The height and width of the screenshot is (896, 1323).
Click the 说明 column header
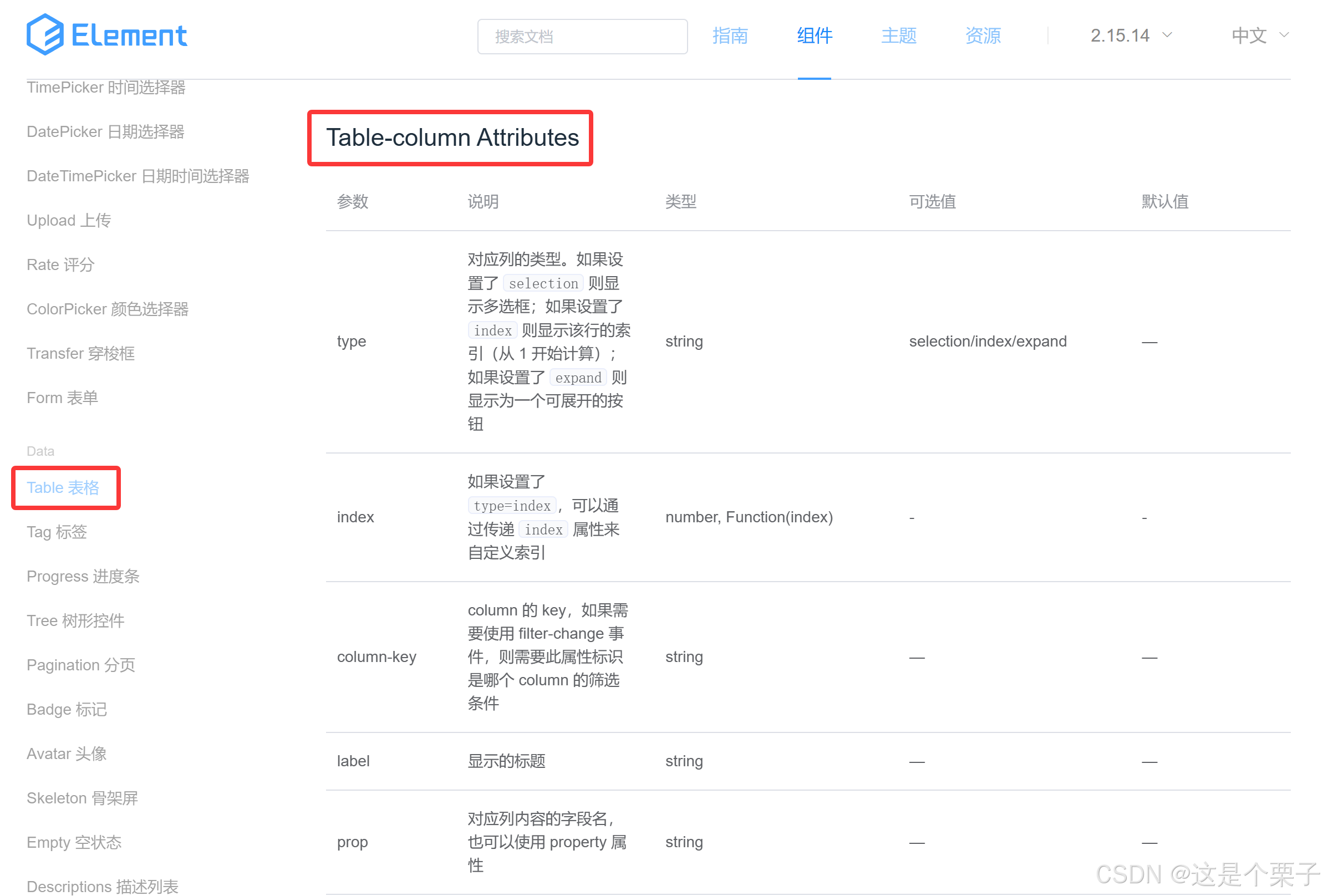[x=484, y=201]
